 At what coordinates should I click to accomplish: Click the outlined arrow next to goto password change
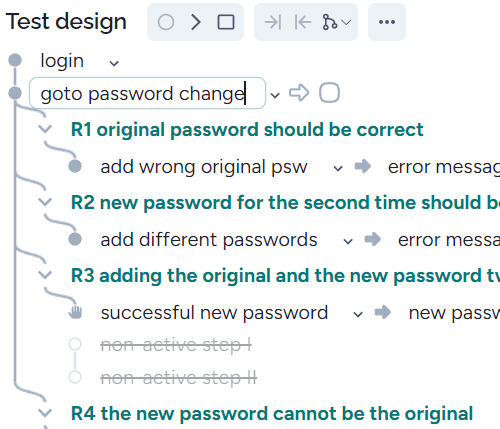pyautogui.click(x=299, y=93)
